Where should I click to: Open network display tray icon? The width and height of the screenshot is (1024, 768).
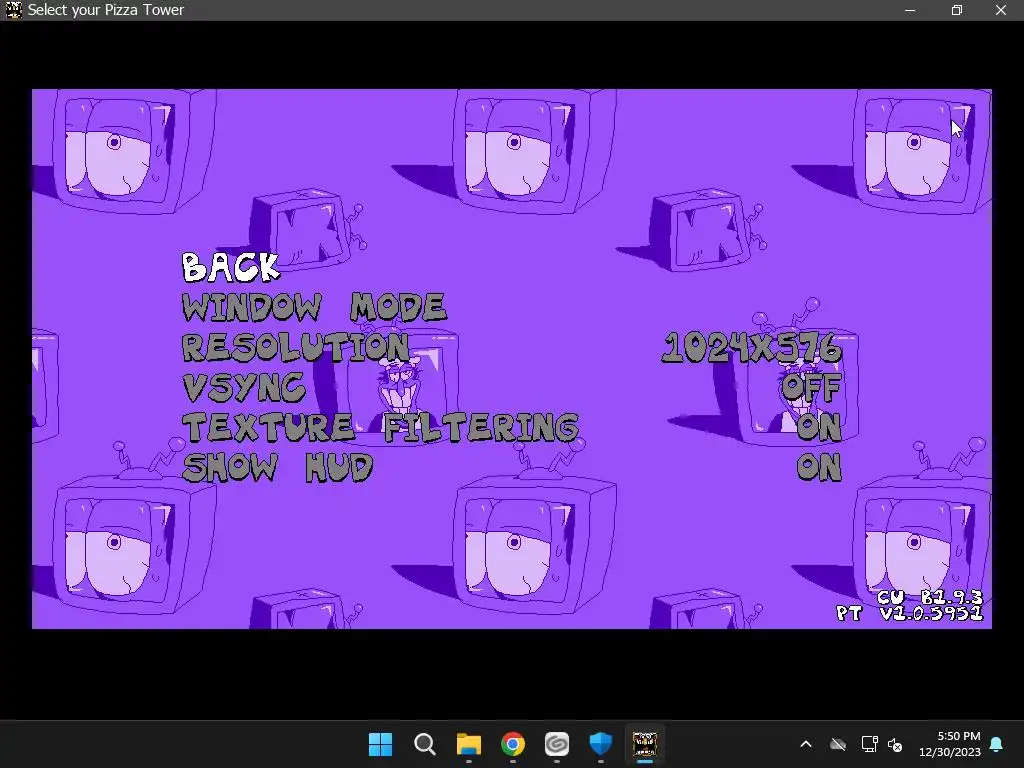pos(869,744)
